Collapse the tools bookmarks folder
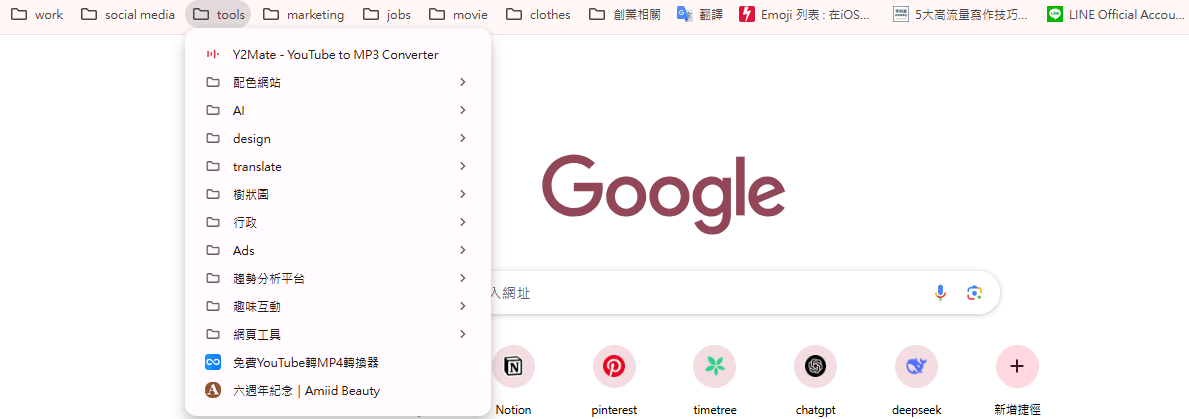The width and height of the screenshot is (1189, 419). [219, 14]
